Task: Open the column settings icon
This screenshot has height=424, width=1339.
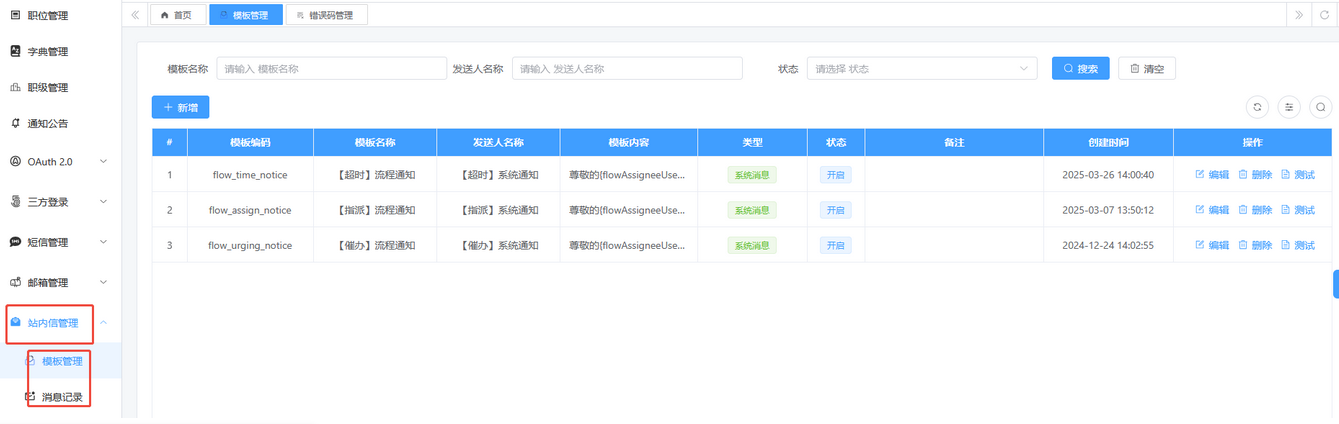Action: point(1289,107)
